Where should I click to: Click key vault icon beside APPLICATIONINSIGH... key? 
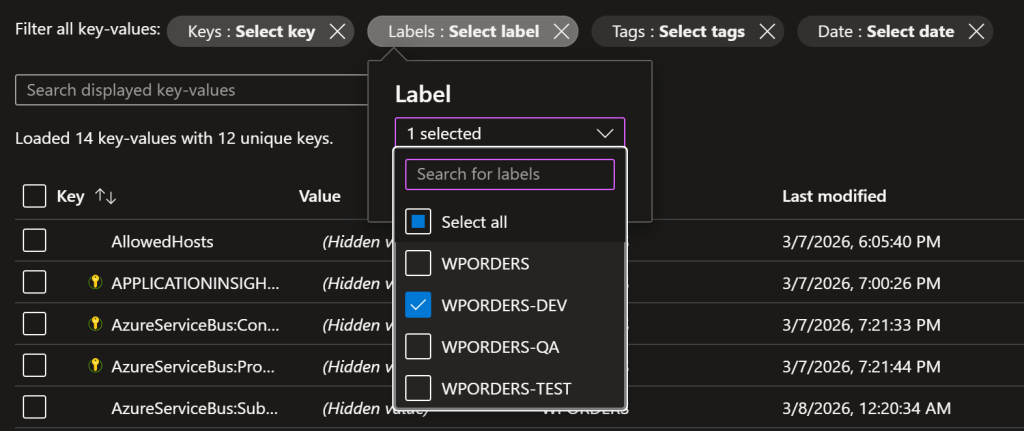tap(95, 282)
